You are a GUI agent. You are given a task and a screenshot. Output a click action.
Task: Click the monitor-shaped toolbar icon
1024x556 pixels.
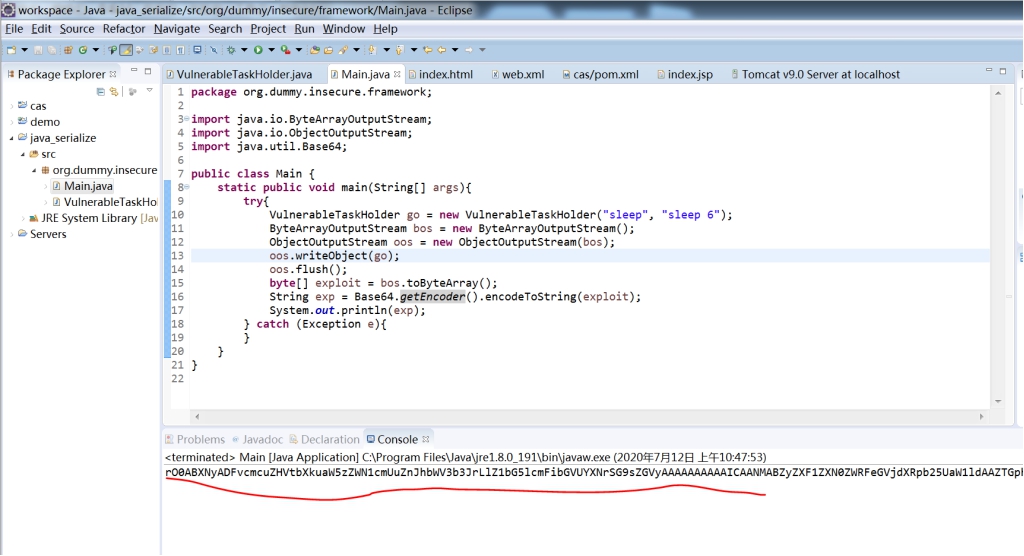pyautogui.click(x=197, y=50)
